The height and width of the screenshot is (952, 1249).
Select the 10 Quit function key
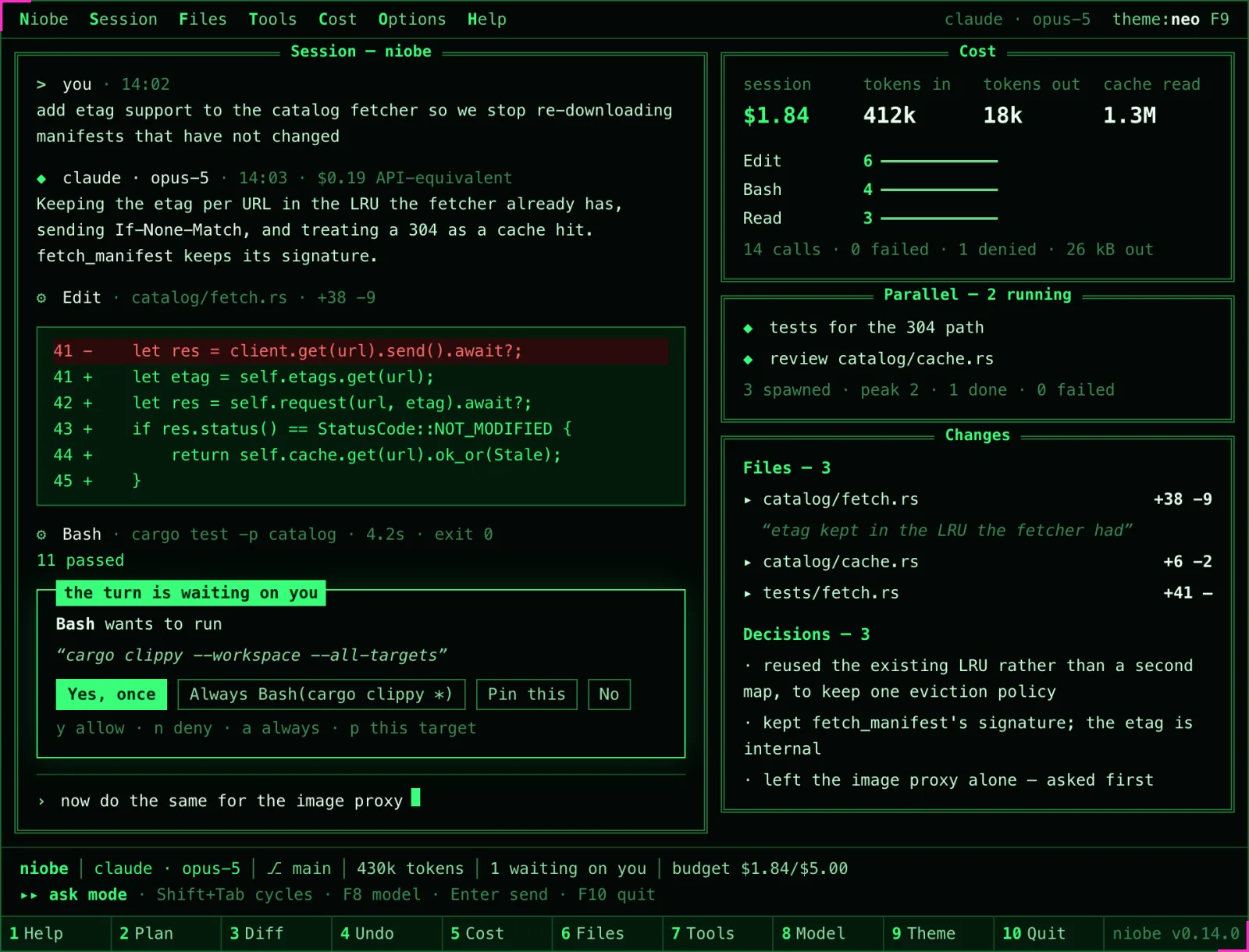click(x=1048, y=933)
